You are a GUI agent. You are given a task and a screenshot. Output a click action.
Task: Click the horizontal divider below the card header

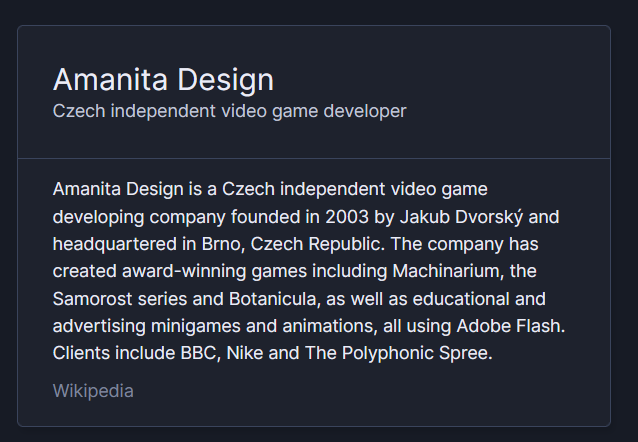[314, 158]
